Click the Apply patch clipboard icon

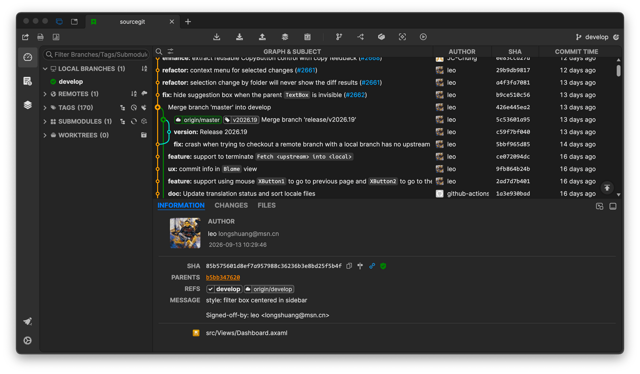(x=307, y=37)
